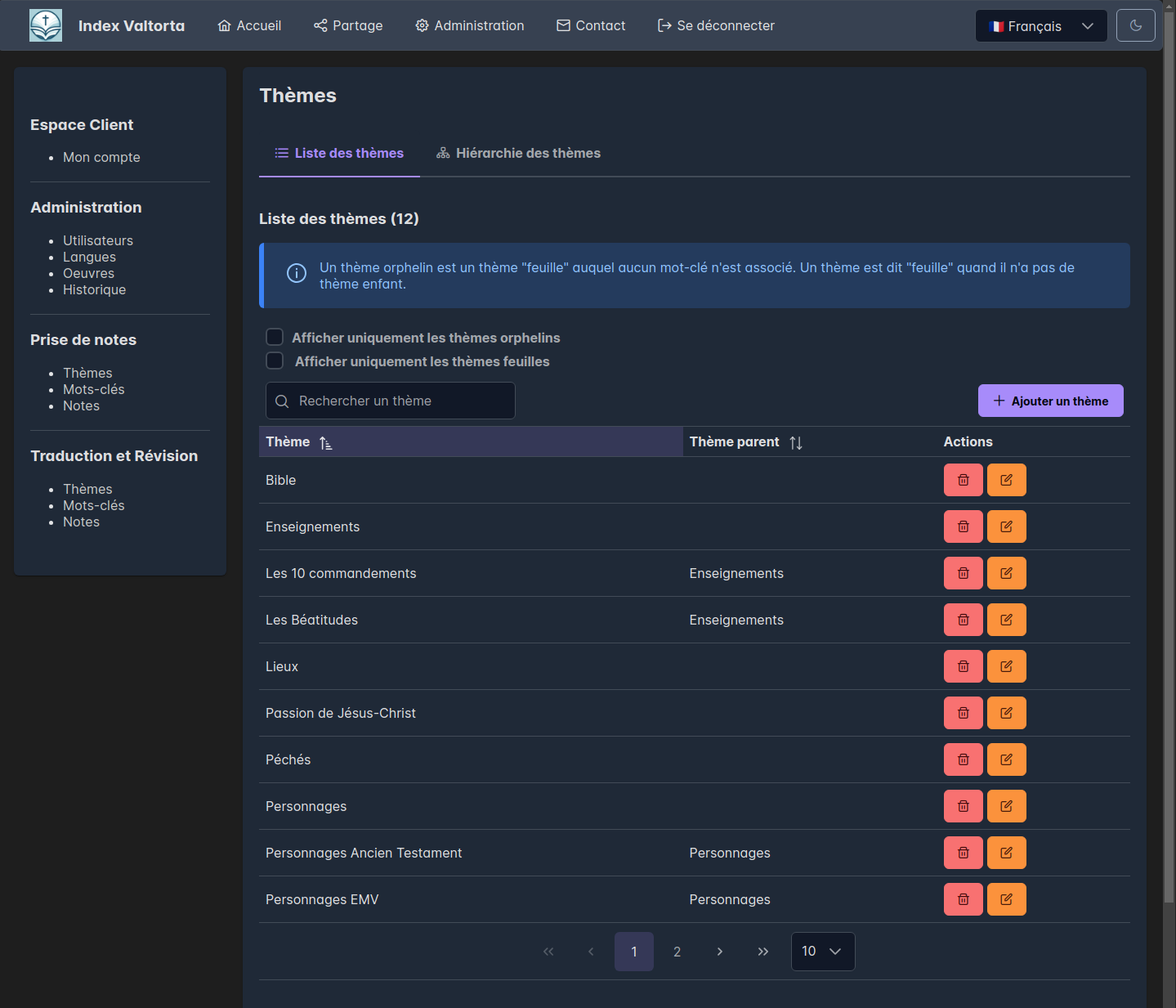Check 'Afficher uniquement les thèmes feuilles'
This screenshot has height=1008, width=1176.
[x=275, y=361]
